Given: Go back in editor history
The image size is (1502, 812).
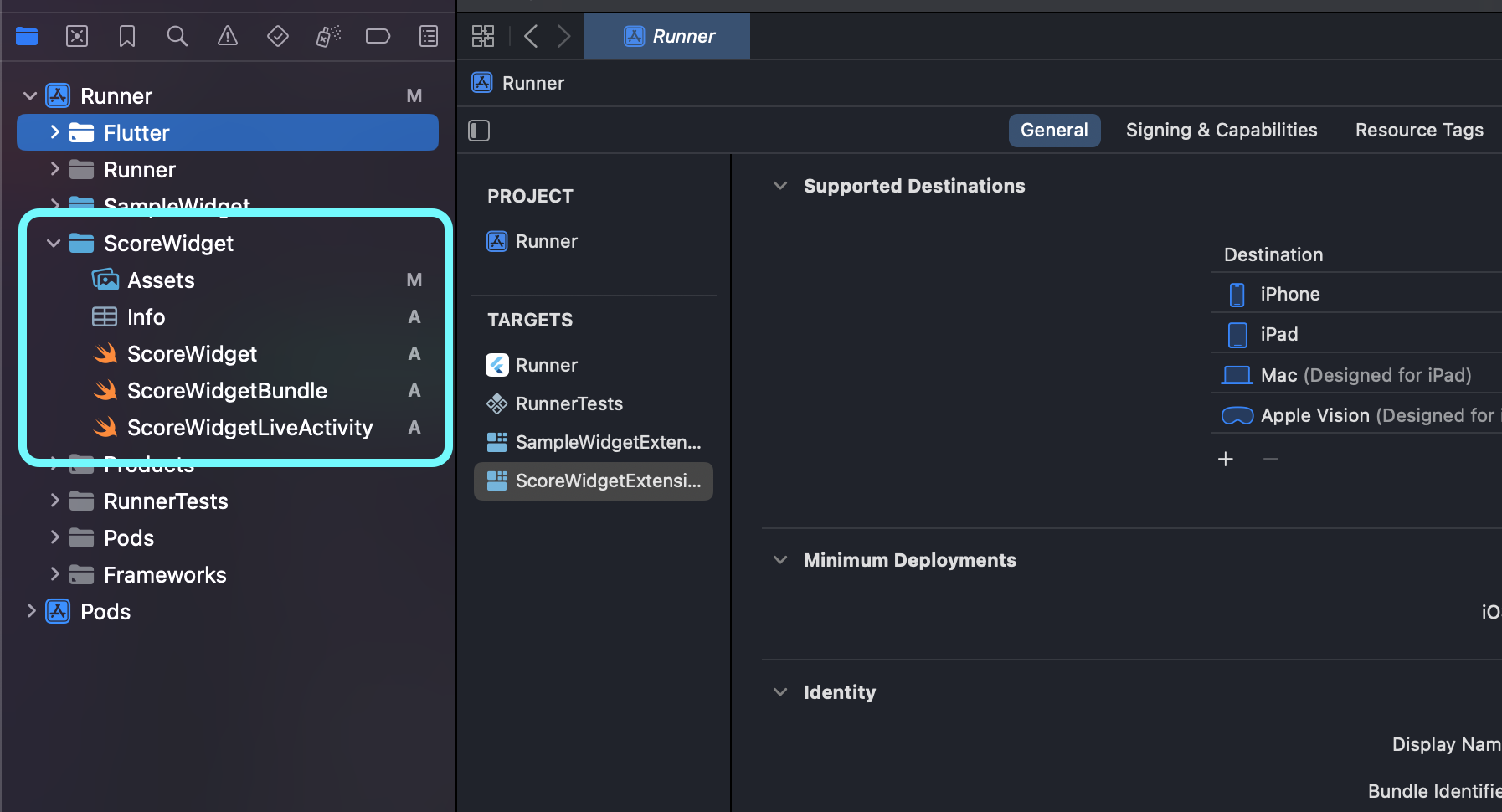Looking at the screenshot, I should tap(531, 36).
